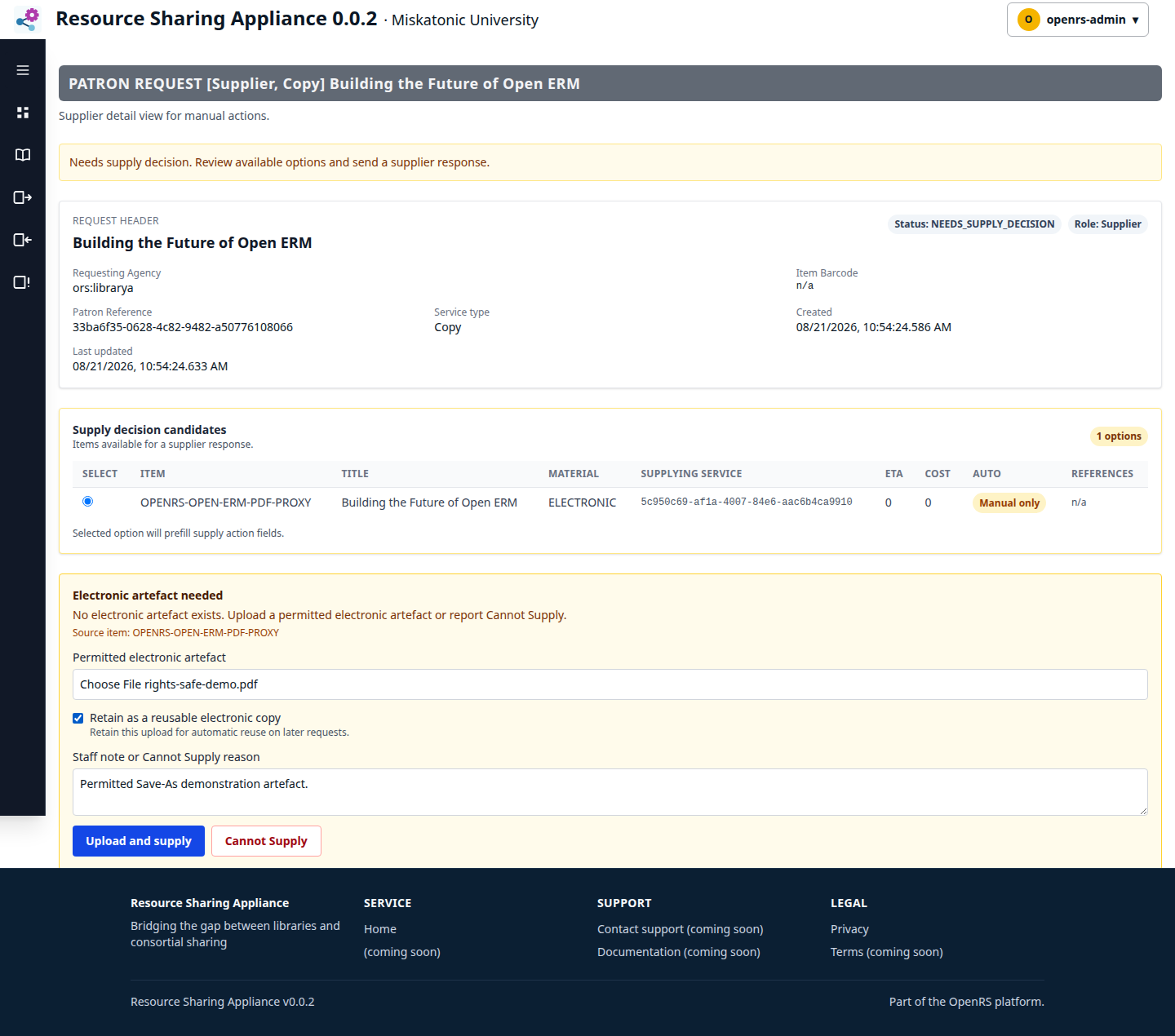
Task: Click the Cannot Supply button
Action: [266, 841]
